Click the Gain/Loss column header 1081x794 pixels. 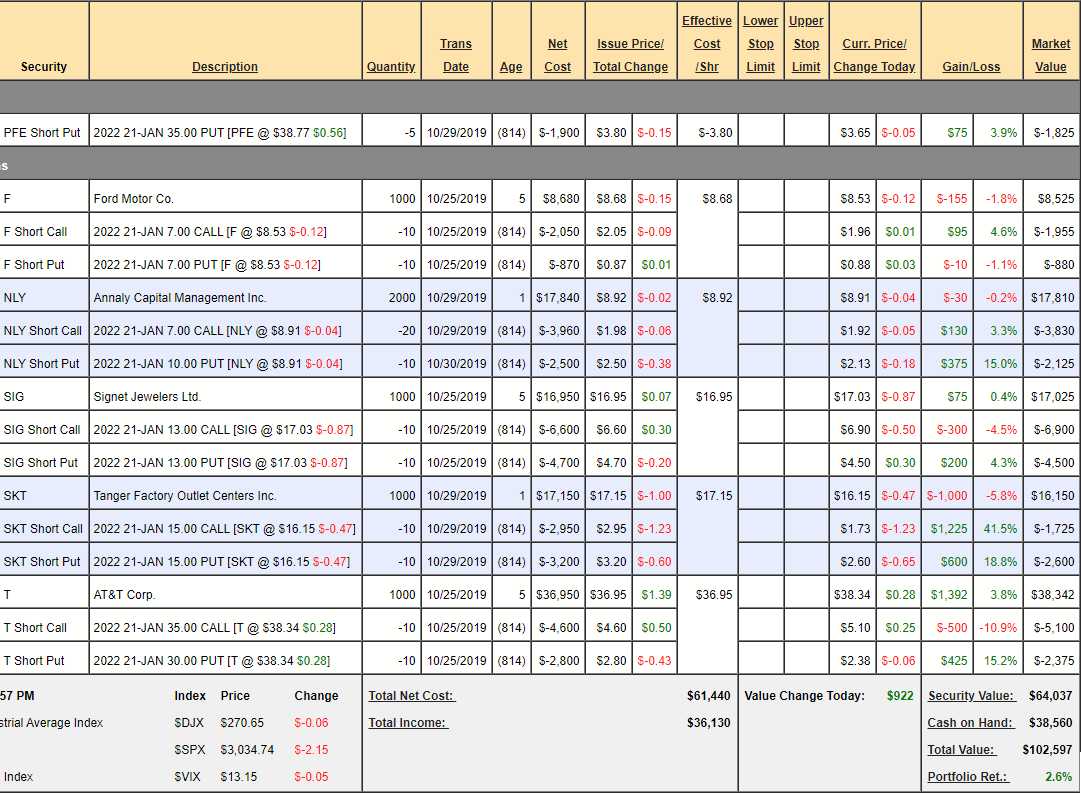click(x=970, y=67)
